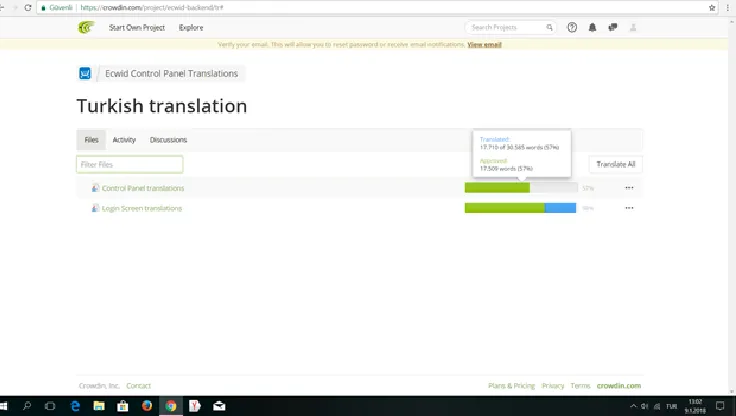Open options menu for Login Screen translations
Viewport: 736px width, 416px height.
click(x=629, y=208)
